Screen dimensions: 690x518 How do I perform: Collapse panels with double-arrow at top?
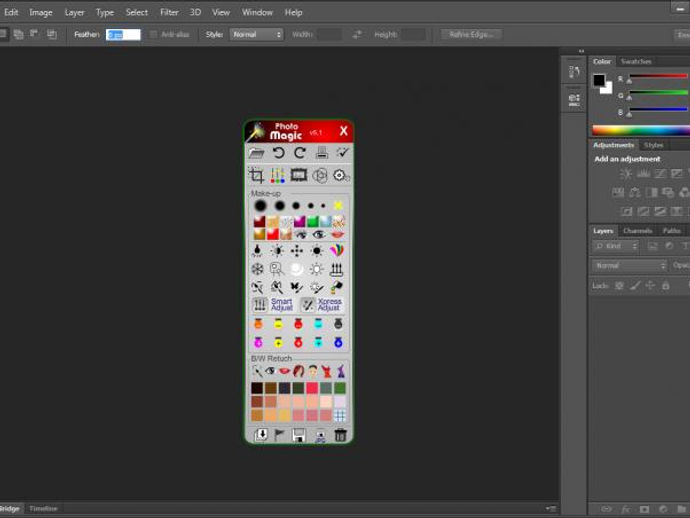[x=581, y=51]
